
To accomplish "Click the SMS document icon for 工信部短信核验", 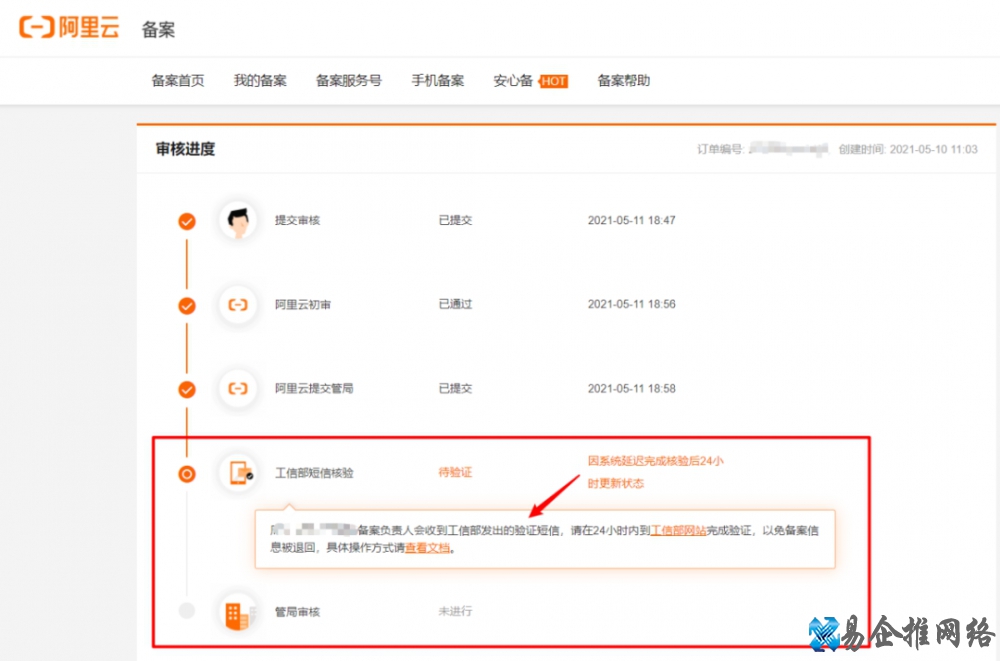I will (x=237, y=472).
